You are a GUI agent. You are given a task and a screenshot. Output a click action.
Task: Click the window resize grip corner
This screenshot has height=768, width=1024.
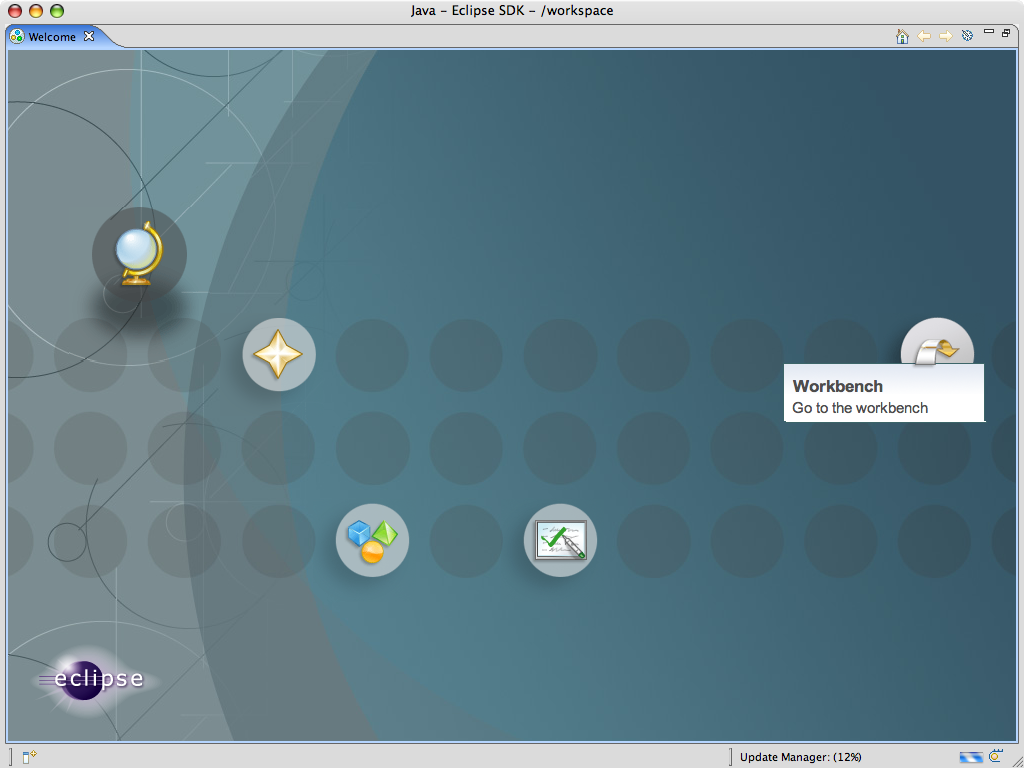(1016, 760)
